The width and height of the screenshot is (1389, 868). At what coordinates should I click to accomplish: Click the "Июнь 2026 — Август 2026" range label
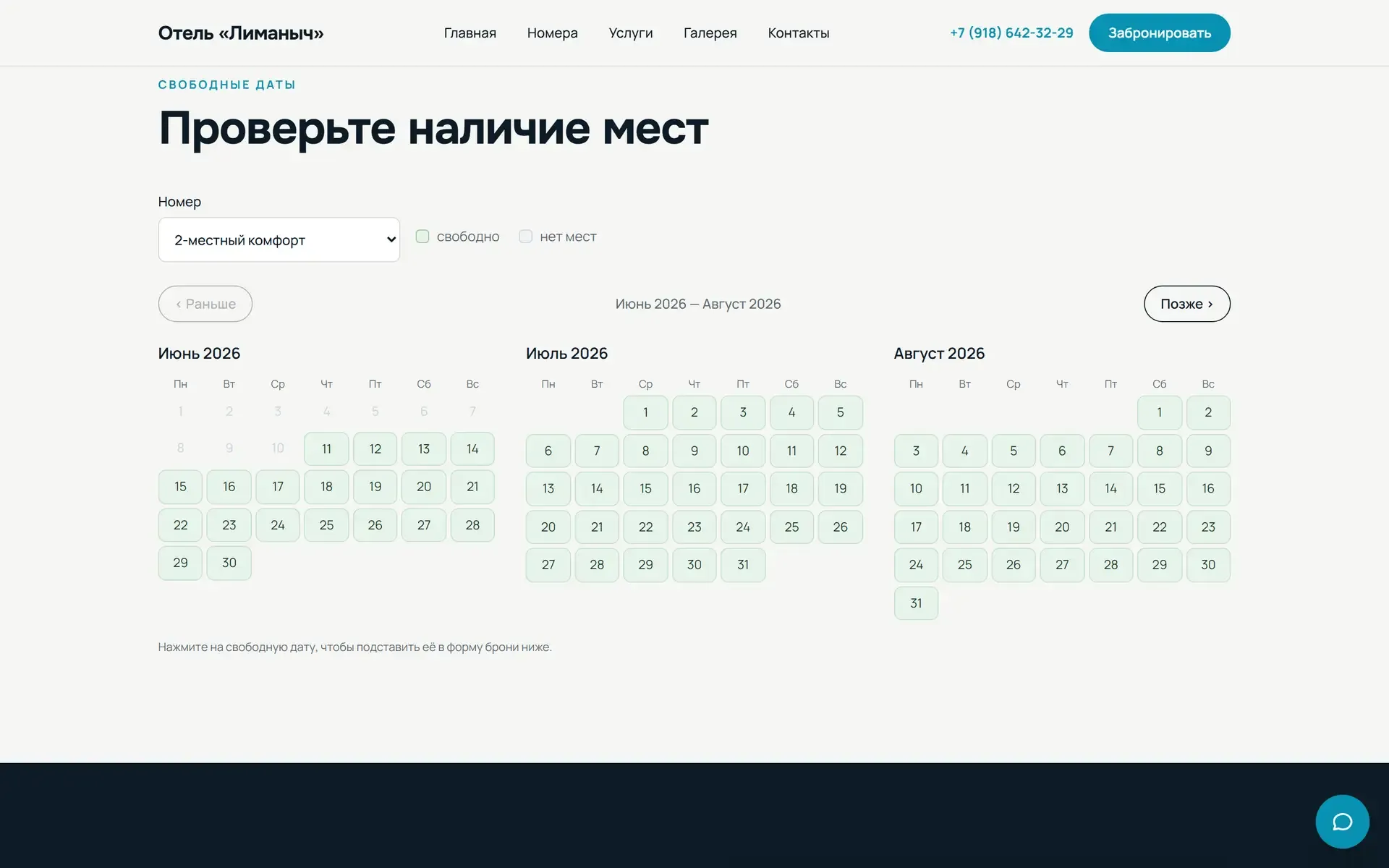click(x=698, y=304)
